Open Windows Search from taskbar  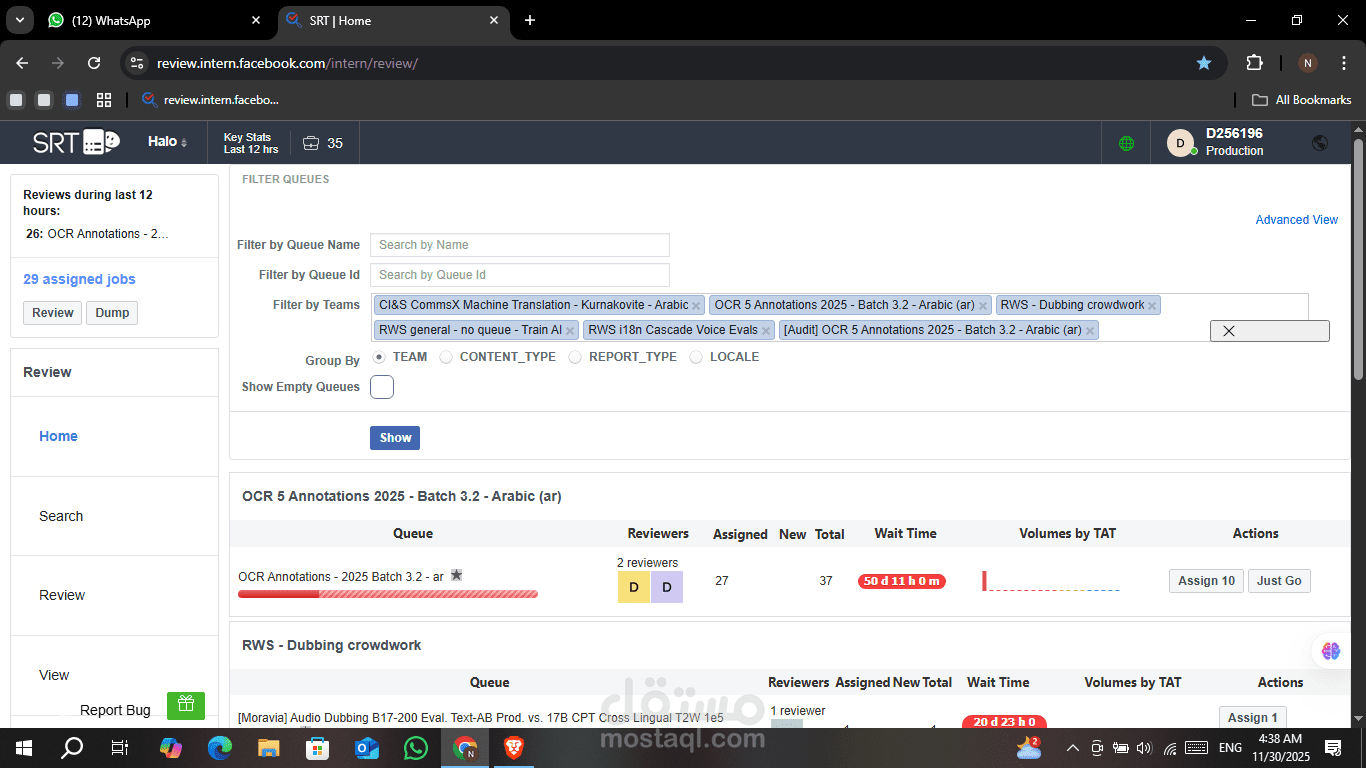72,747
